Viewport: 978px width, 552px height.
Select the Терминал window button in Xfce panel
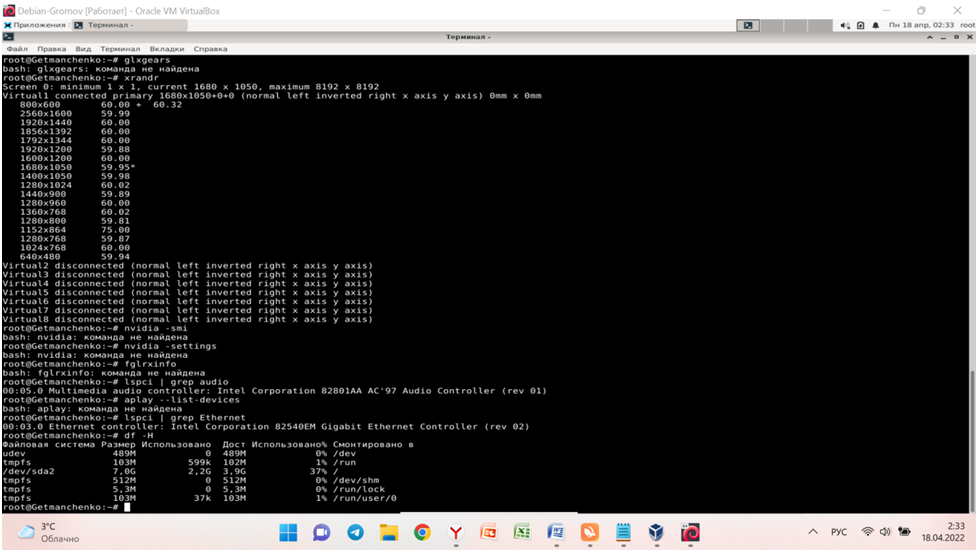[x=129, y=25]
